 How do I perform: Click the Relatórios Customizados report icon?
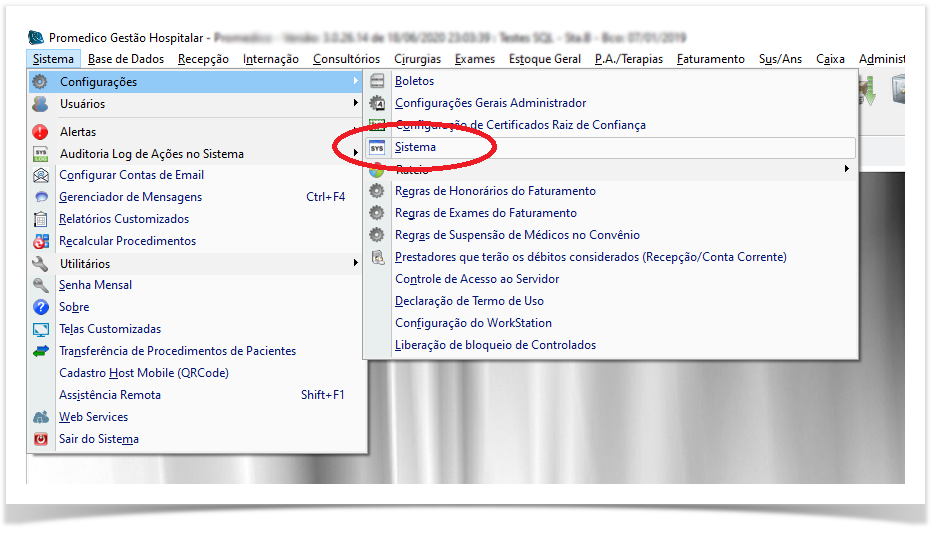point(40,219)
